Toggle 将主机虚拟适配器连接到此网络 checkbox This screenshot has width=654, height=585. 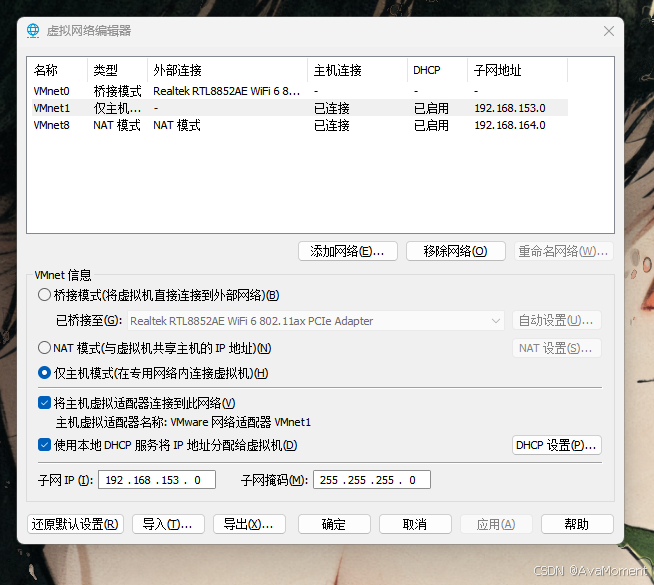coord(44,403)
